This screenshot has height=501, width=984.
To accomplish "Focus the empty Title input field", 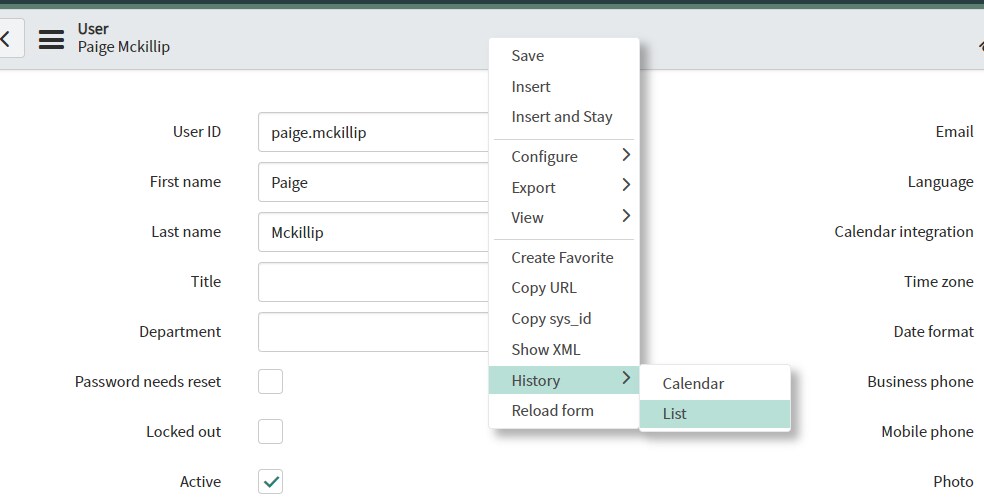I will pos(375,282).
